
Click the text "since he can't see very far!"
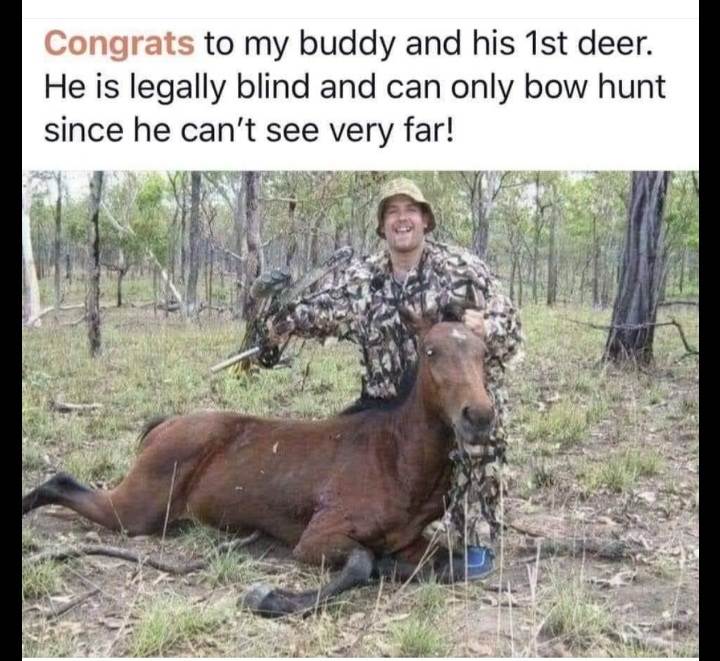(x=248, y=129)
